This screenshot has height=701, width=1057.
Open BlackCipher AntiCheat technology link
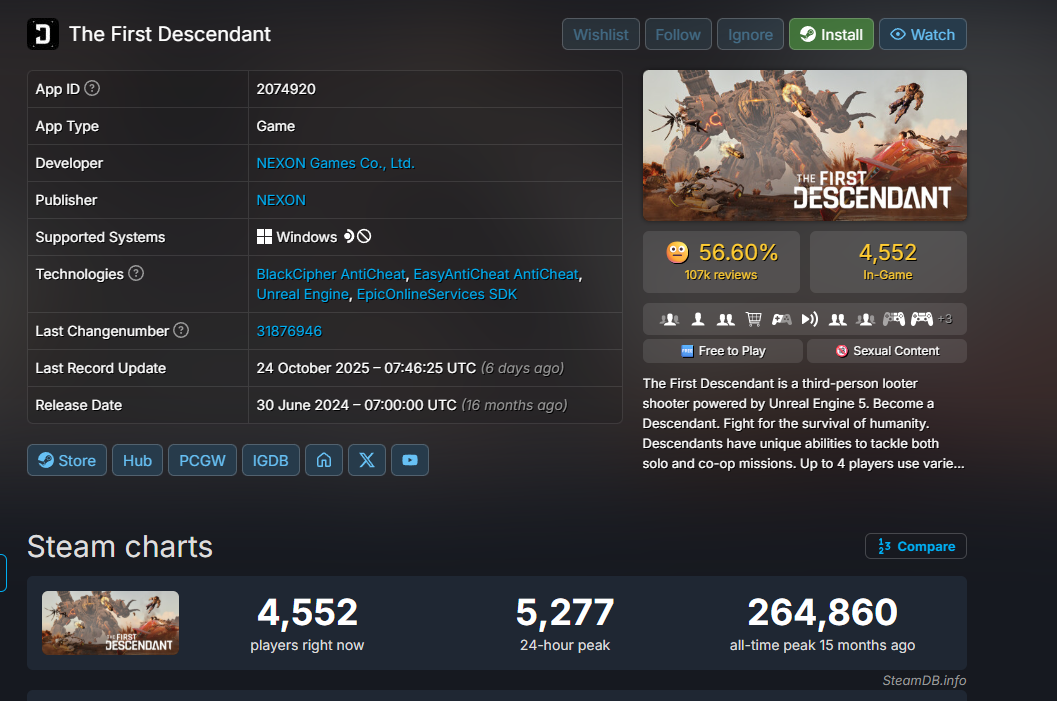pos(331,274)
